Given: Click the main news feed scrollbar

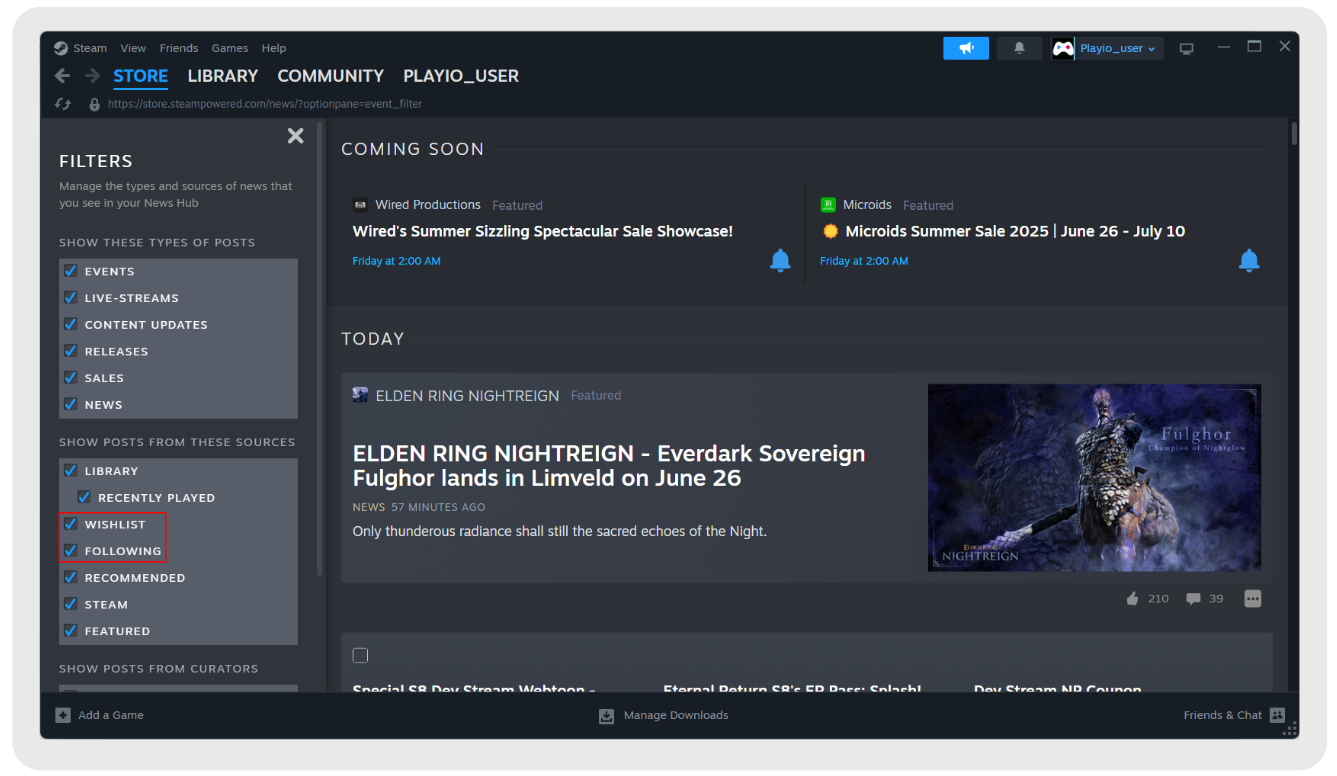Looking at the screenshot, I should (x=1294, y=134).
